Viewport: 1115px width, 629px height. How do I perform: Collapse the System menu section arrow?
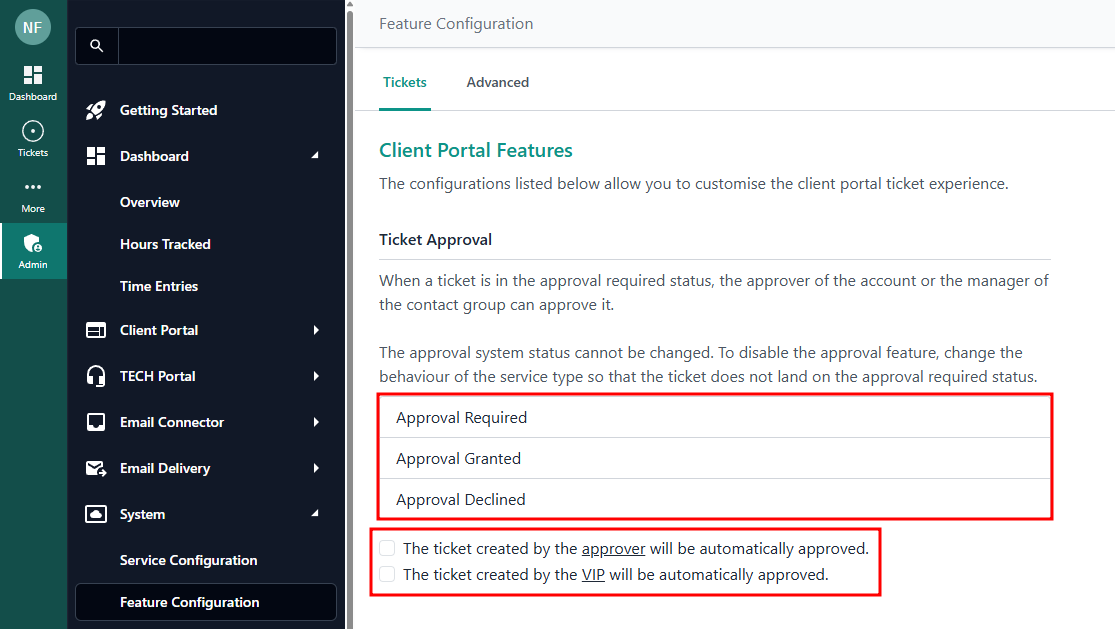[x=316, y=514]
